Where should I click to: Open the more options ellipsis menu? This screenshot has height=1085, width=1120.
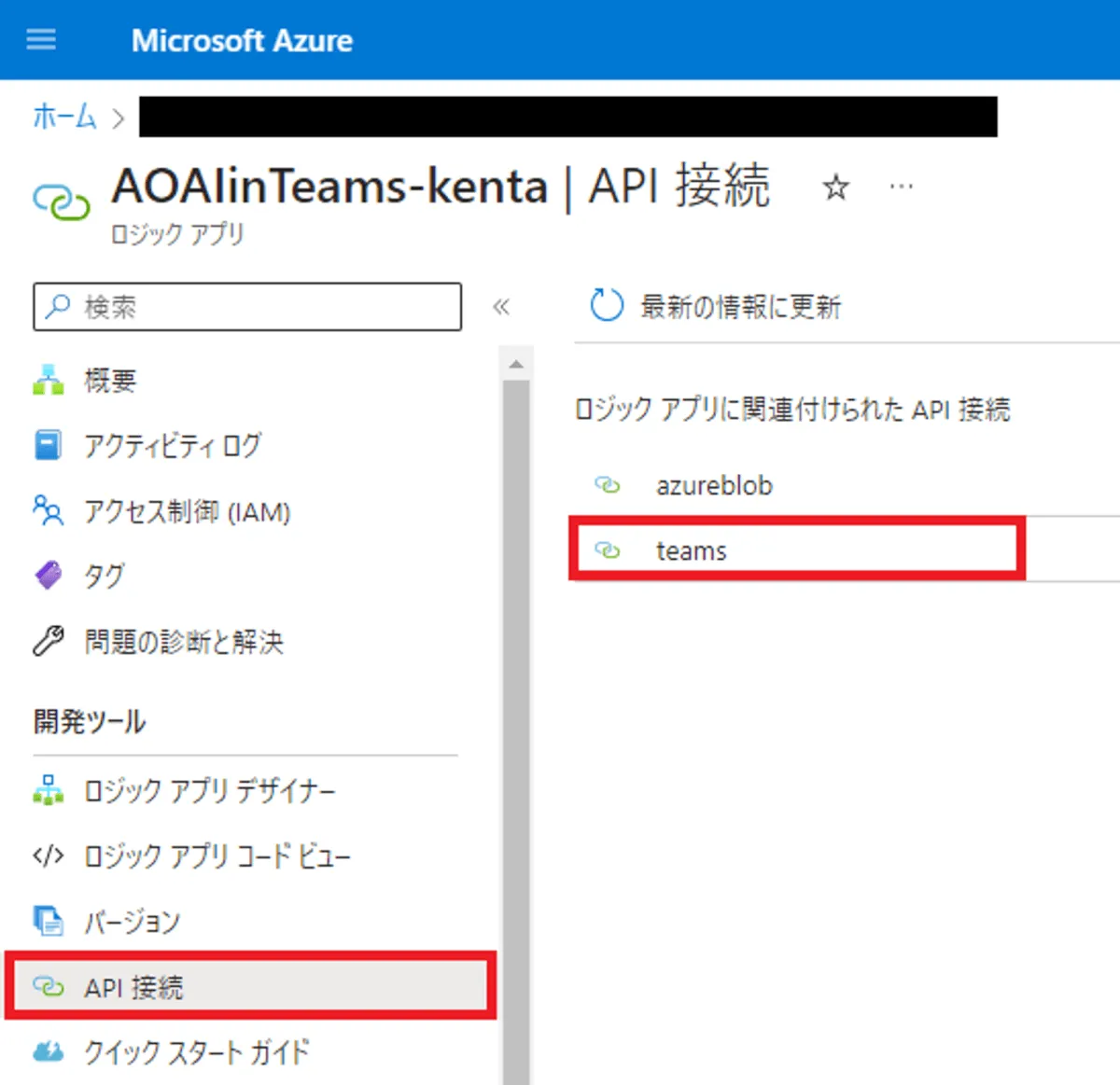(901, 188)
